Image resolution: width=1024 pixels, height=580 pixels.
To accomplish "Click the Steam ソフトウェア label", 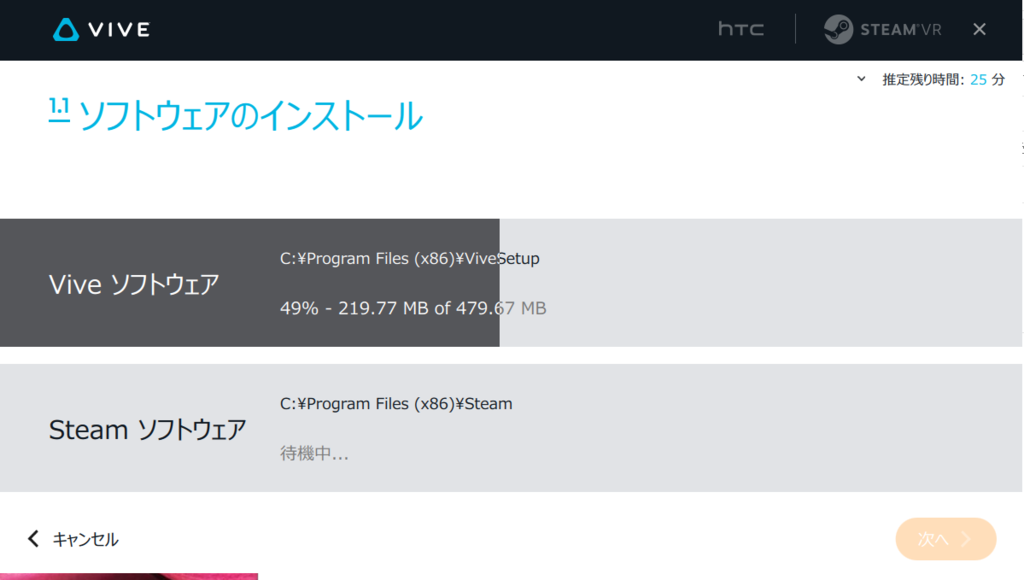I will coord(148,430).
